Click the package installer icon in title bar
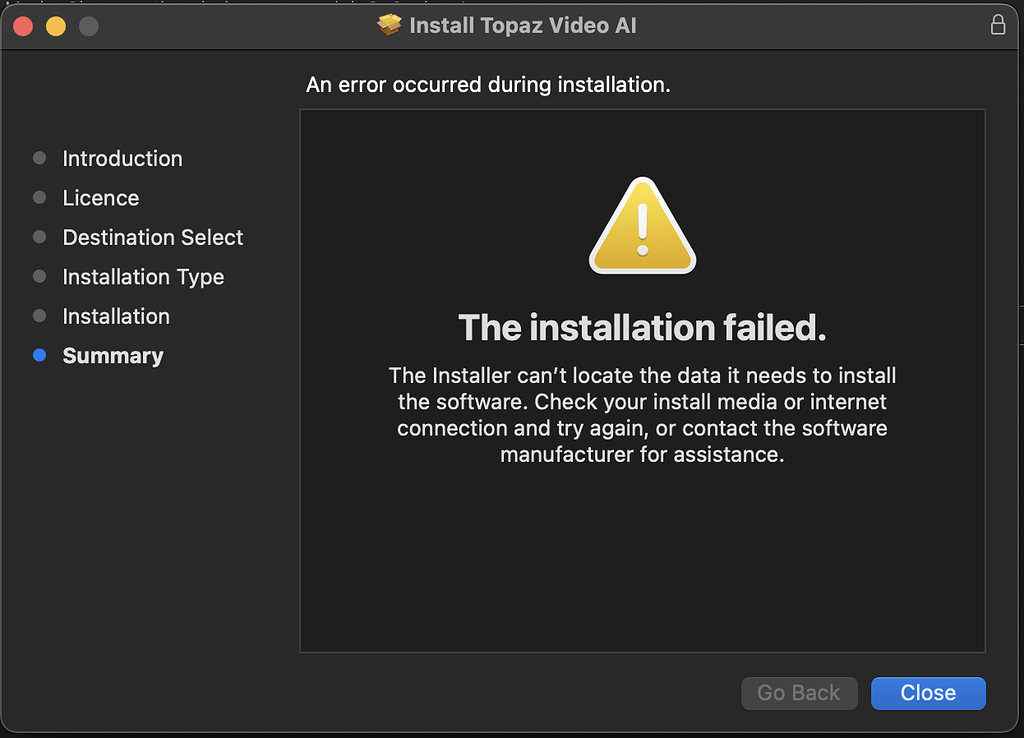The height and width of the screenshot is (738, 1024). (x=388, y=25)
